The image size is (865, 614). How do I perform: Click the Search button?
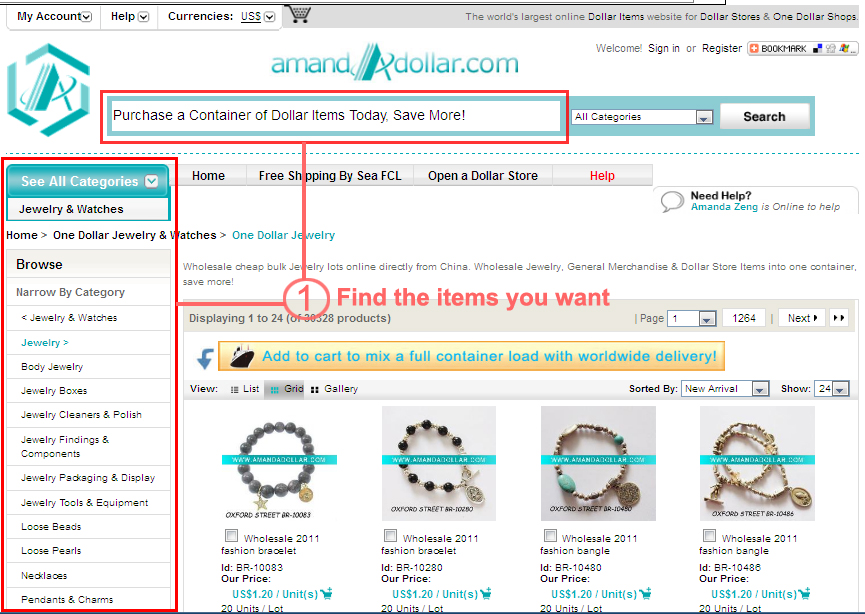765,116
